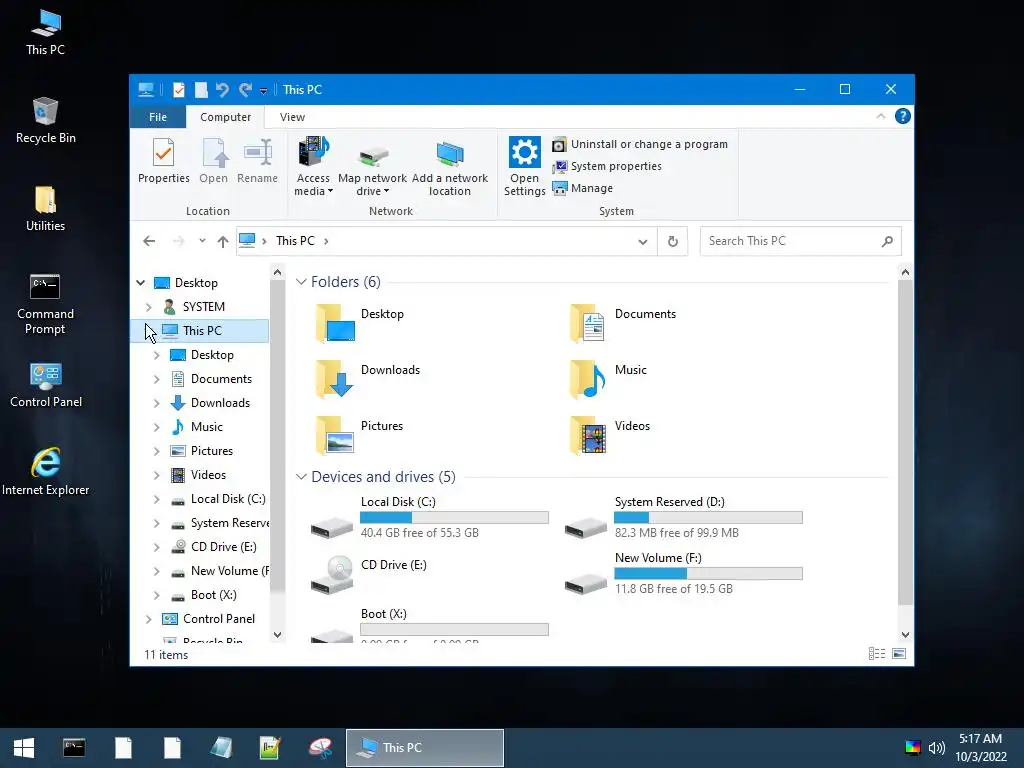This screenshot has width=1024, height=768.
Task: Click navigation pane scroll down arrow
Action: 278,635
